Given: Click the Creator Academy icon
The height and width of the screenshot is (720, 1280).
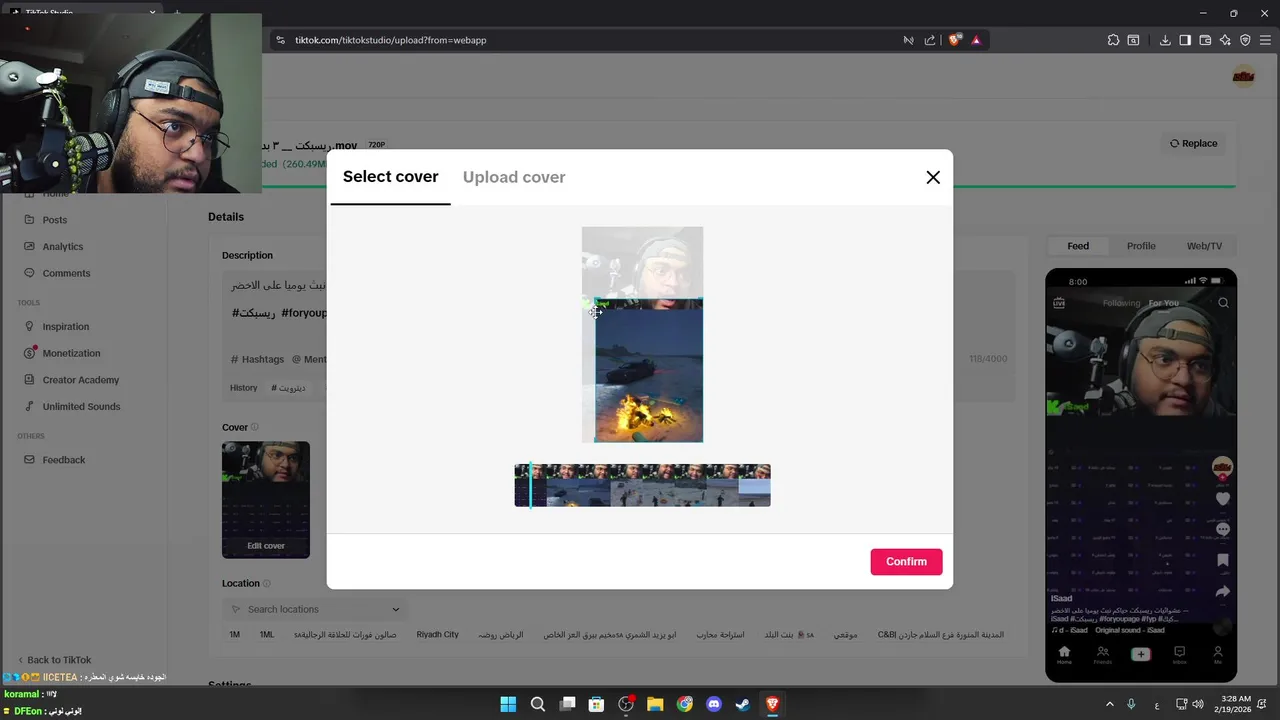Looking at the screenshot, I should pos(29,380).
